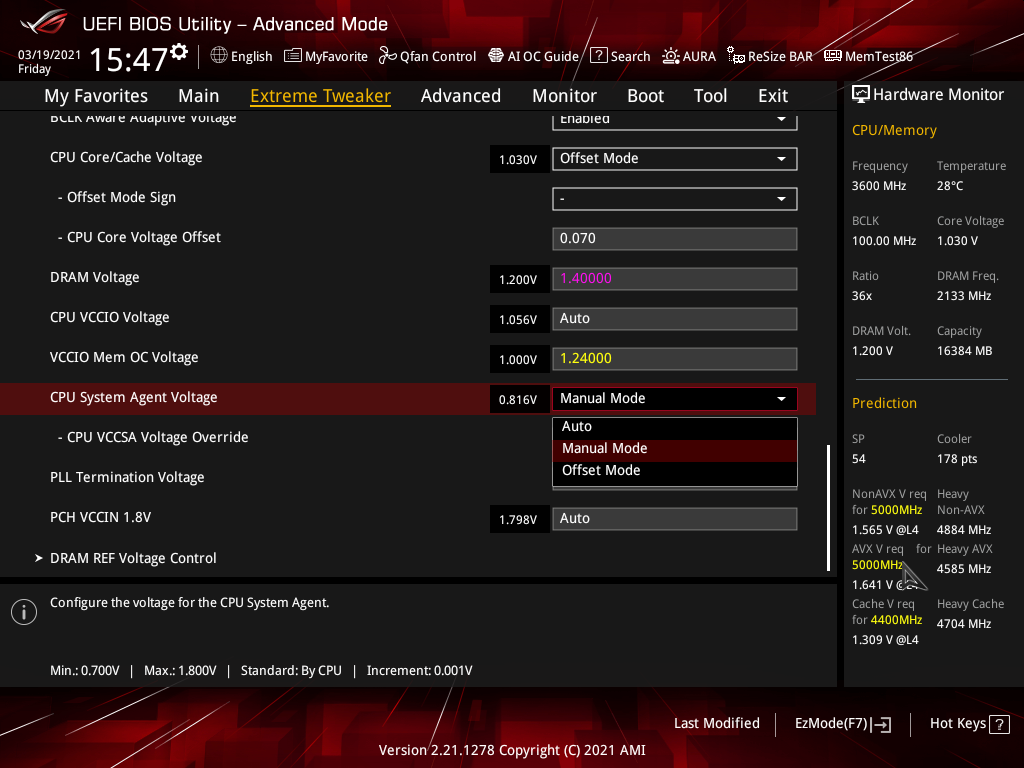This screenshot has width=1024, height=768.
Task: Open BCLK Aware Adaptive Voltage dropdown
Action: point(675,121)
